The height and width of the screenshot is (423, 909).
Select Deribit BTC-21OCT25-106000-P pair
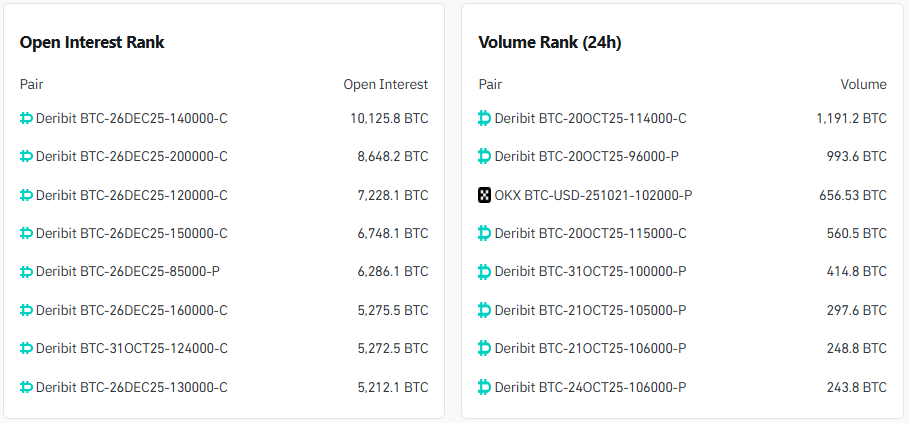tap(590, 348)
